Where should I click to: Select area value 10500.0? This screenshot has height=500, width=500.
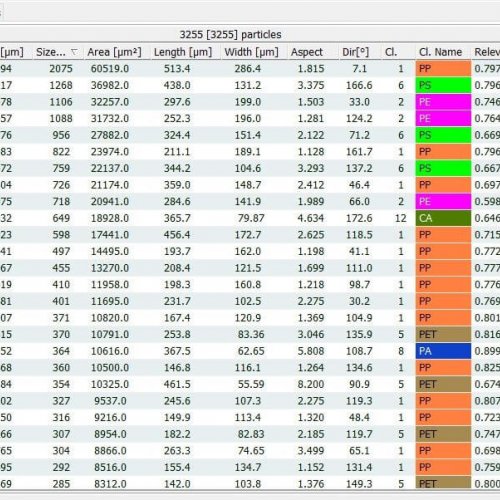[110, 368]
